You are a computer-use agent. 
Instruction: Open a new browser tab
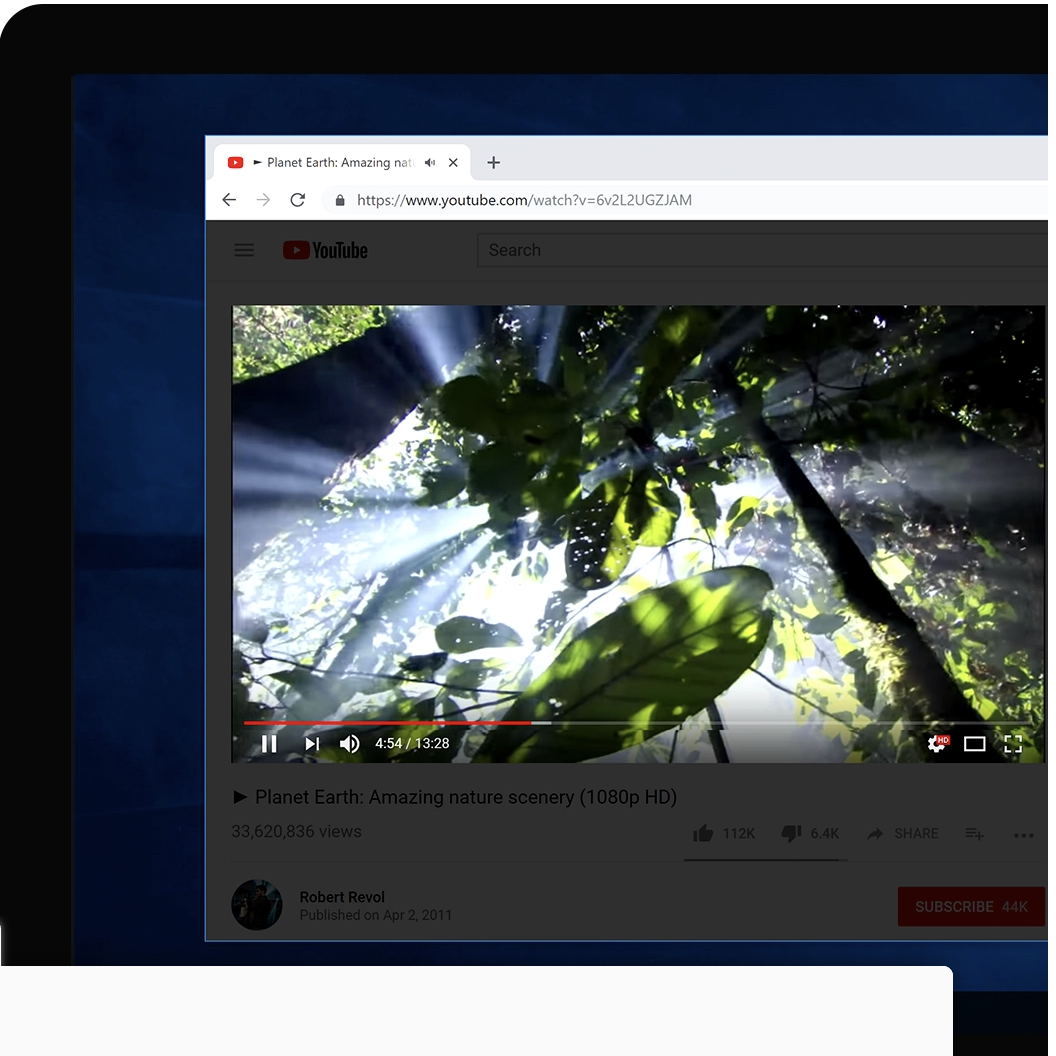tap(494, 162)
